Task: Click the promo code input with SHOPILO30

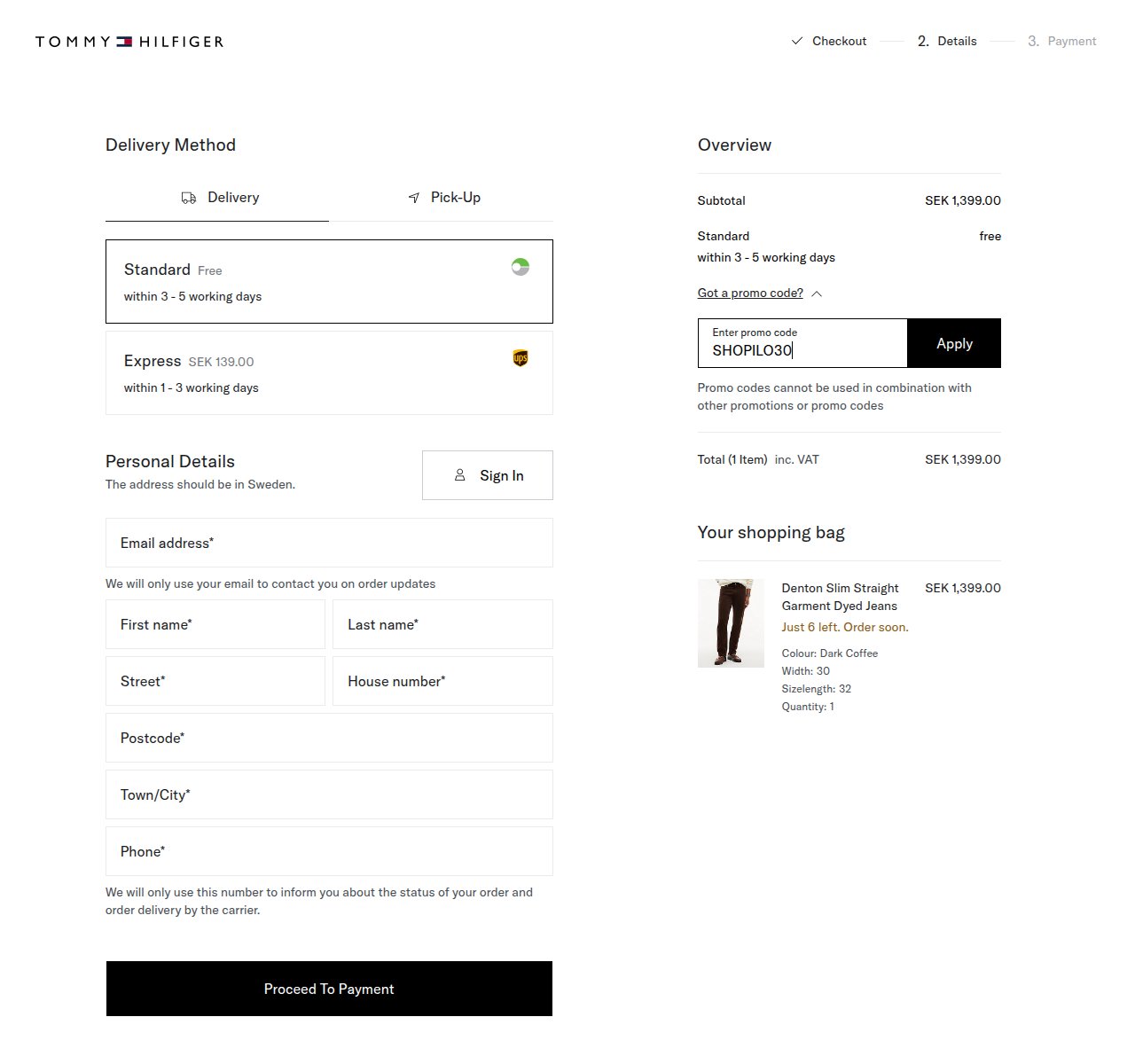Action: 802,343
